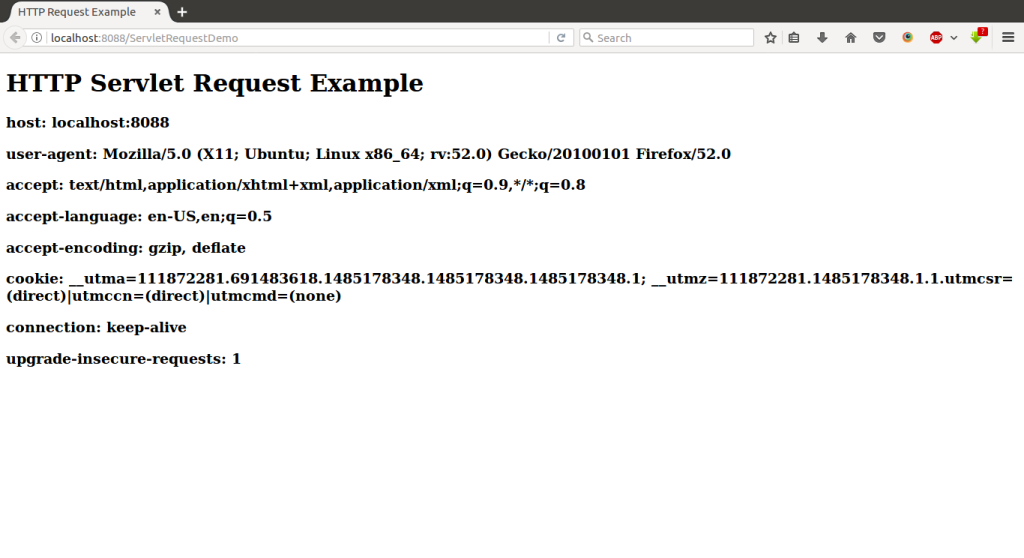Screen dimensions: 1024x558
Task: Click the search magnifier icon
Action: [588, 38]
